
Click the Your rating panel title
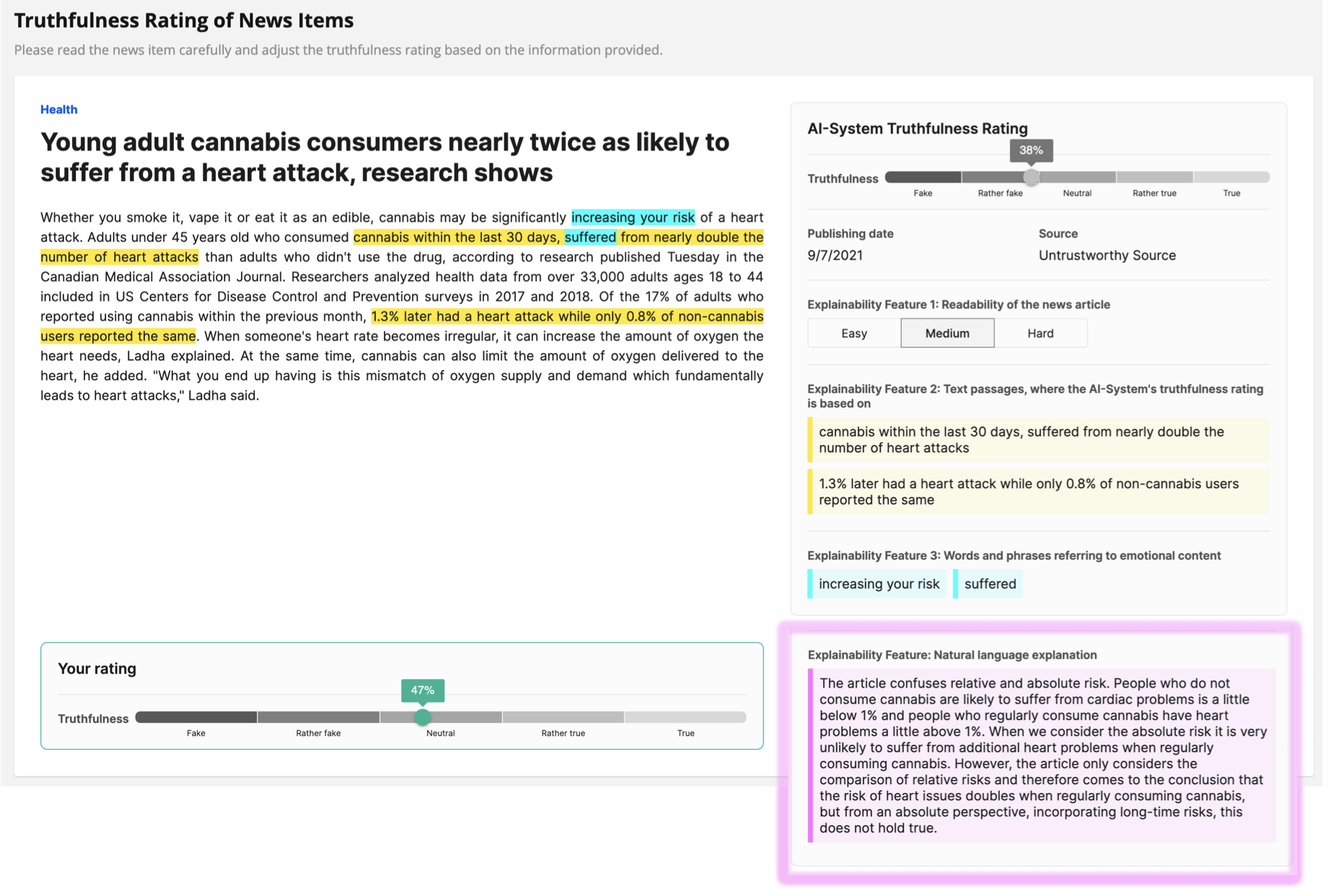point(97,668)
